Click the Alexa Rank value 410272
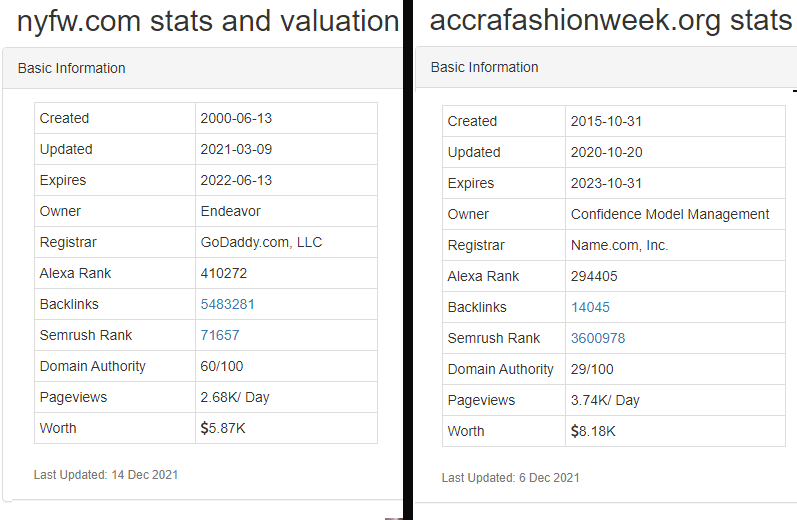The height and width of the screenshot is (520, 797). coord(224,273)
